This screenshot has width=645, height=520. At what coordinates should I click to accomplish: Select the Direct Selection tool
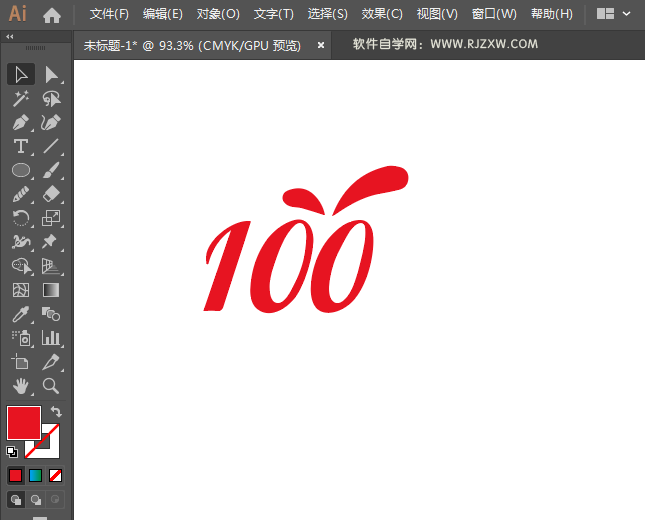pos(51,74)
